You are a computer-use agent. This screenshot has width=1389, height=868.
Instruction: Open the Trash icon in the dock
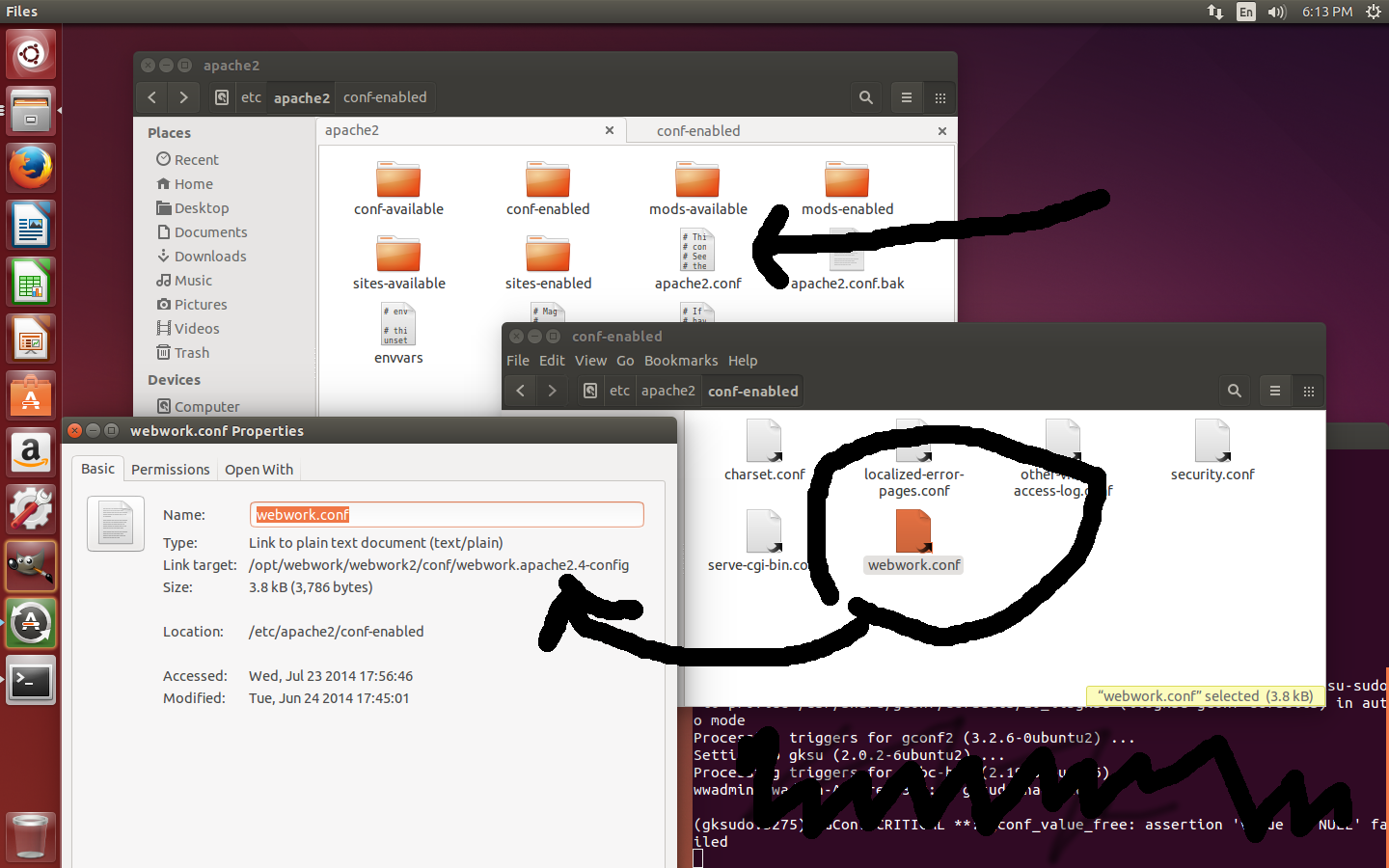click(31, 835)
